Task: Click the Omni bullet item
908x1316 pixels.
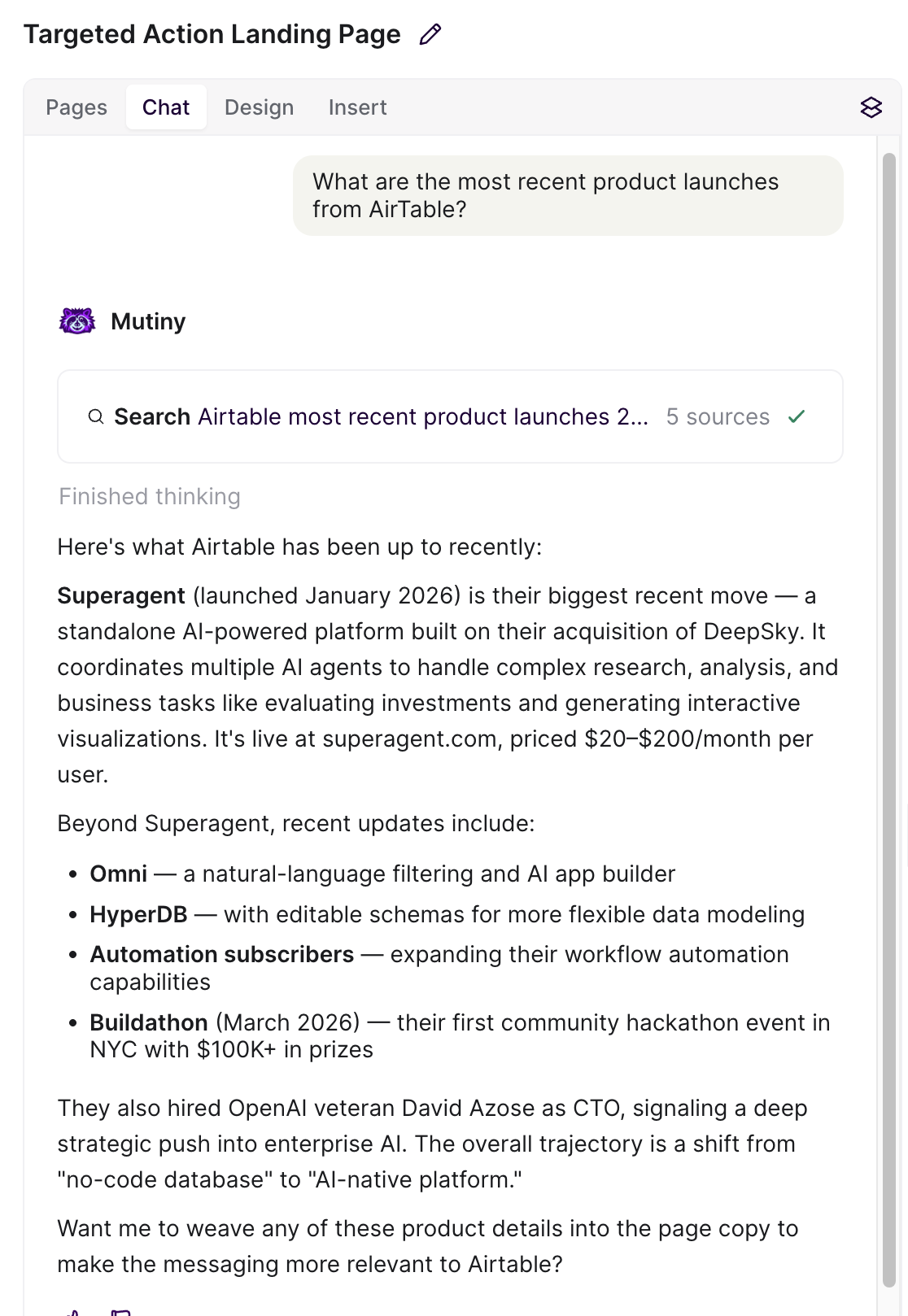Action: click(382, 874)
